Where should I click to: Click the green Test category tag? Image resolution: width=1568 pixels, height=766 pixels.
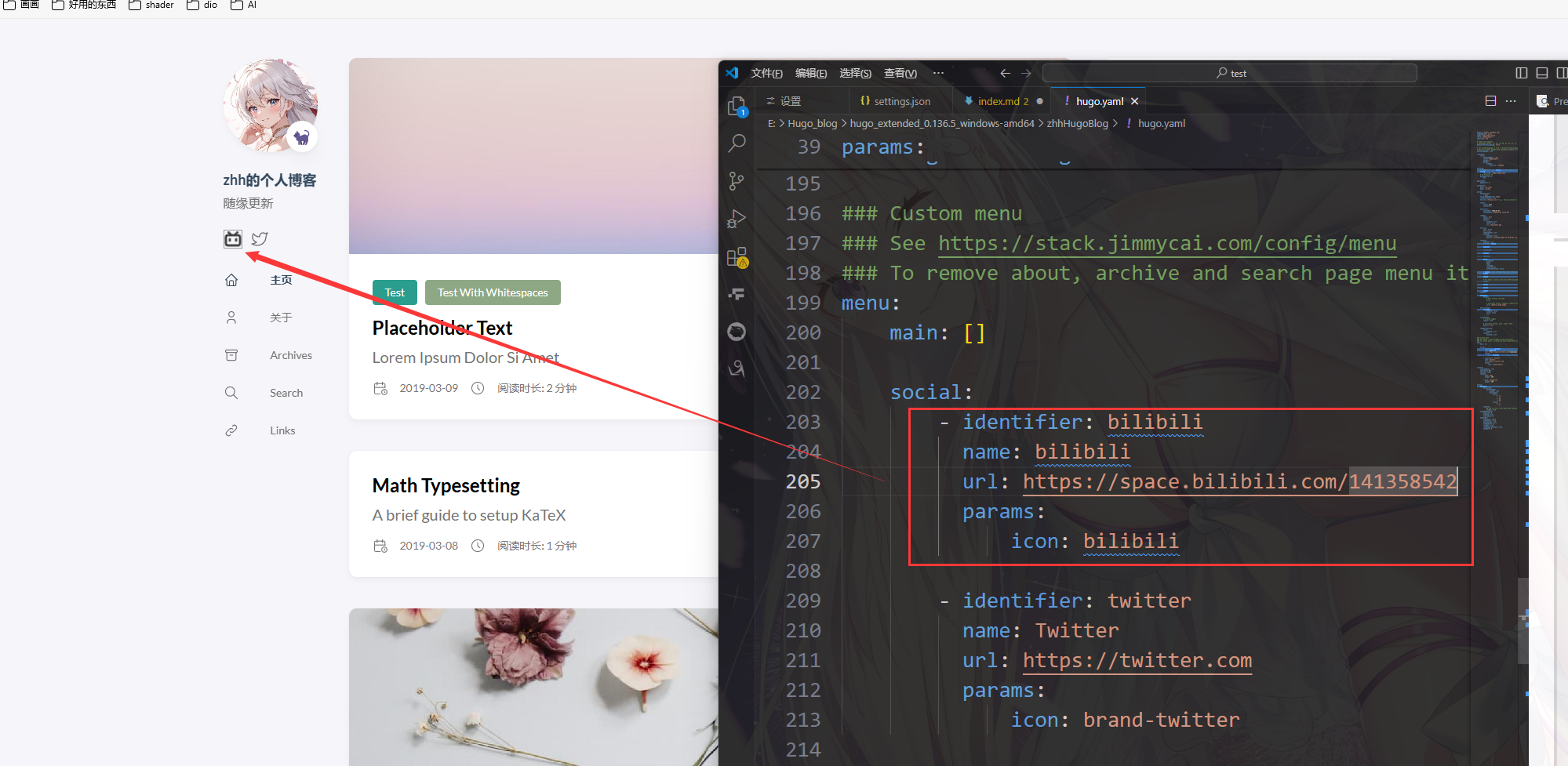(395, 292)
